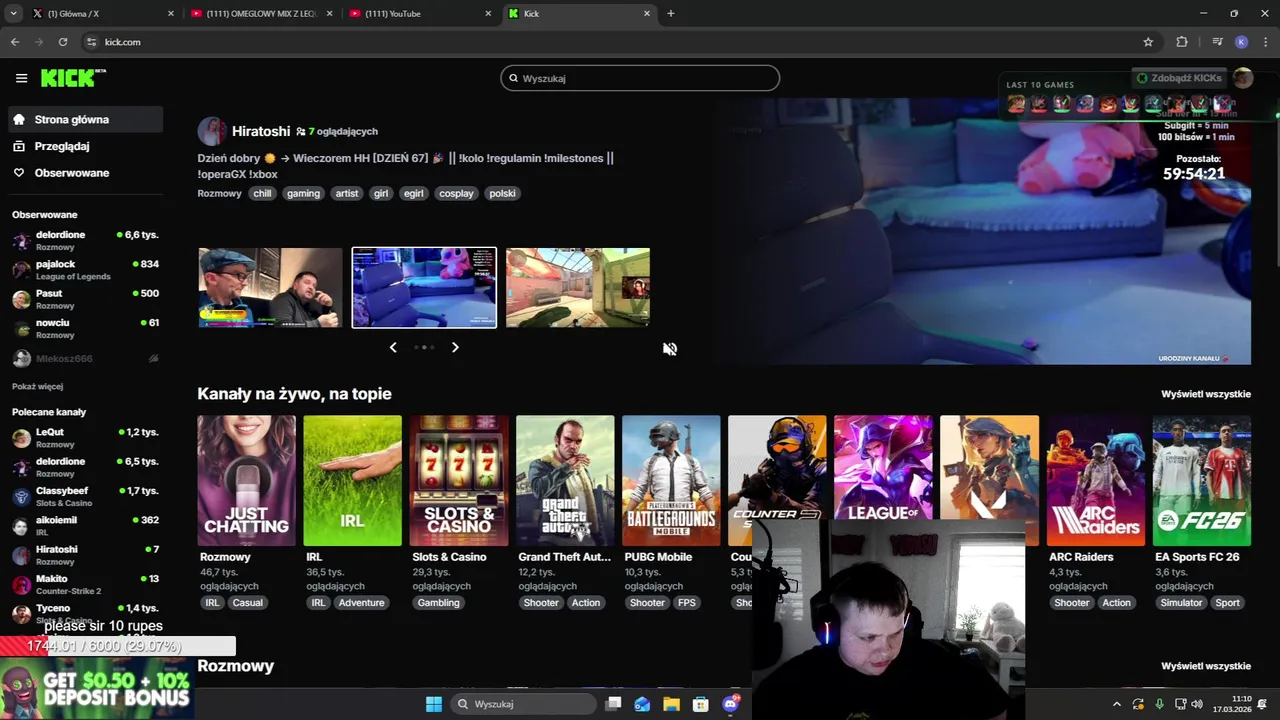Screen dimensions: 1280x720
Task: Open the Przeglądaj browse section
Action: click(85, 146)
